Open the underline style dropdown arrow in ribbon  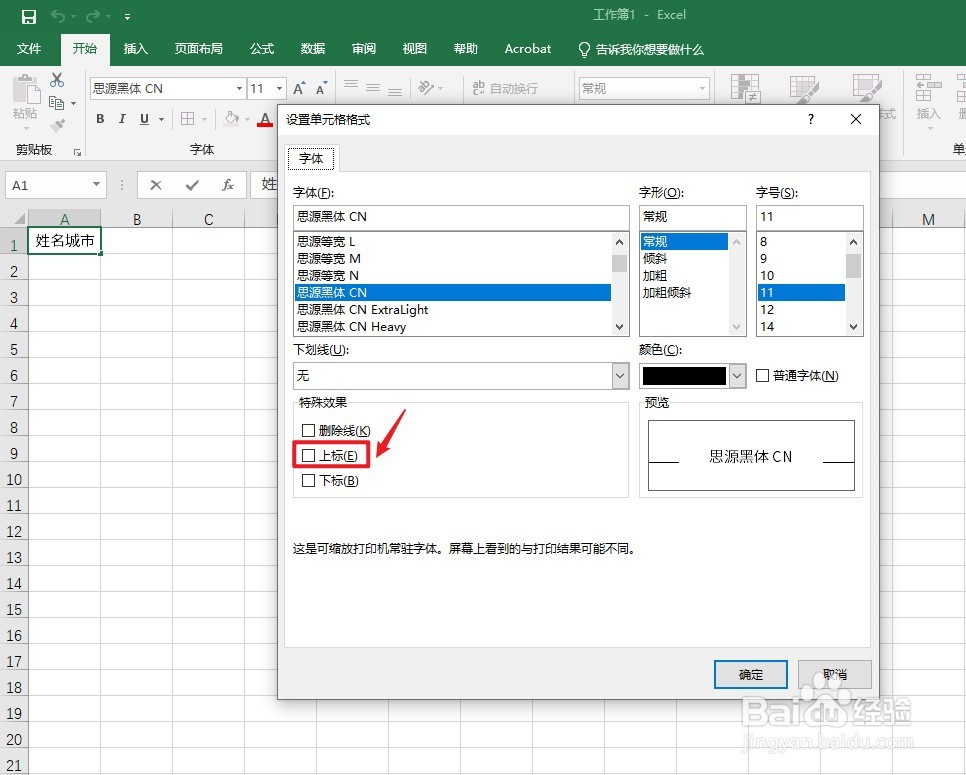pyautogui.click(x=161, y=120)
